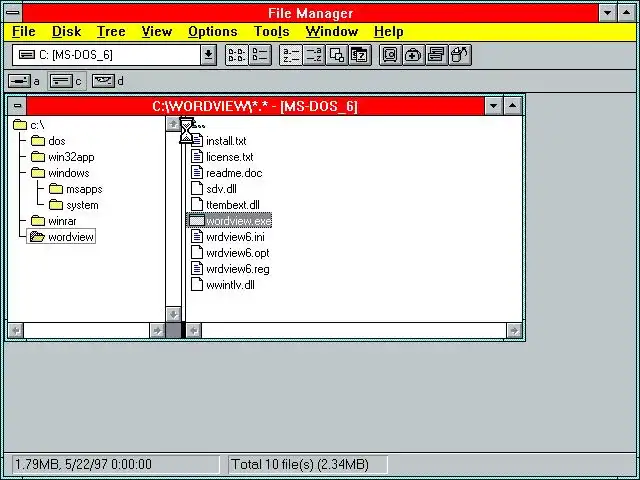The image size is (640, 480).
Task: Open the View menu
Action: [x=157, y=32]
